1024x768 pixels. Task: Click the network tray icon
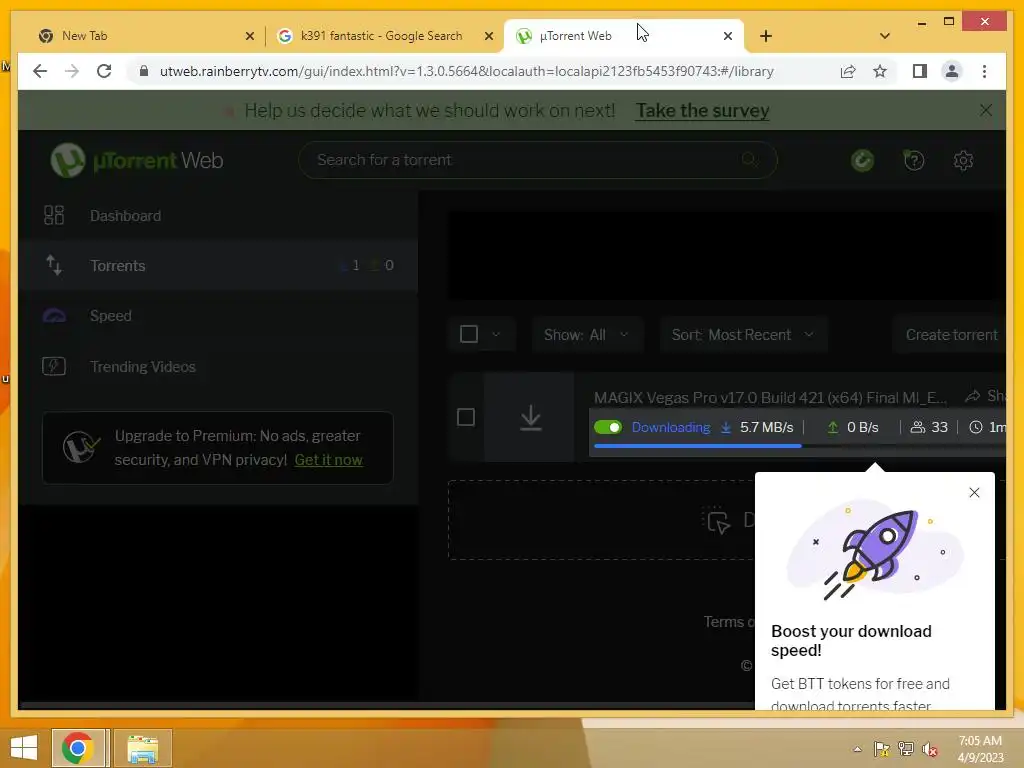906,749
